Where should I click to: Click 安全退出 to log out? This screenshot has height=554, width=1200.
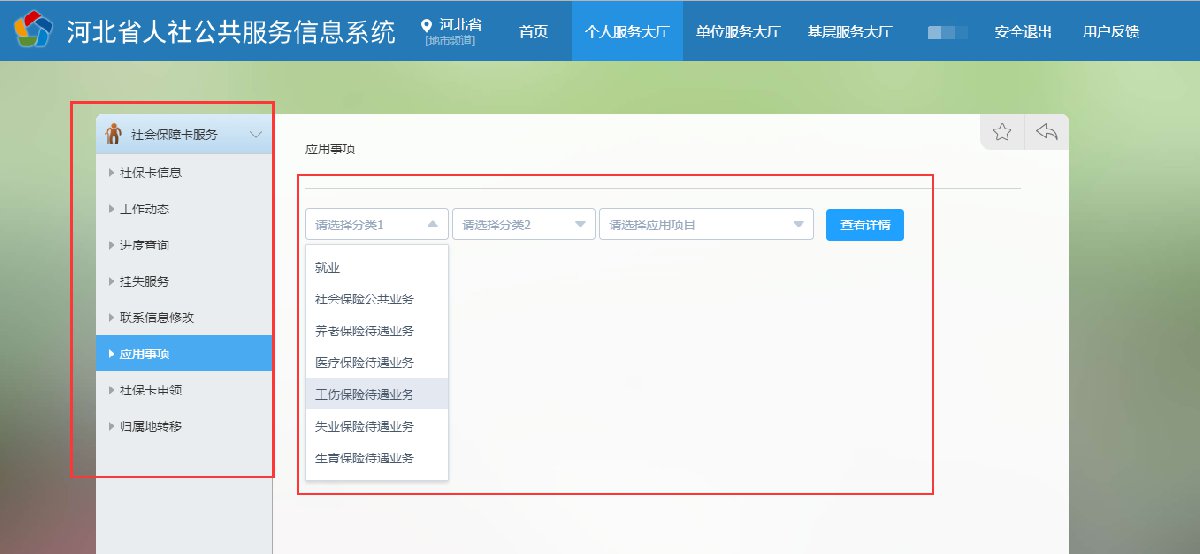click(1023, 31)
